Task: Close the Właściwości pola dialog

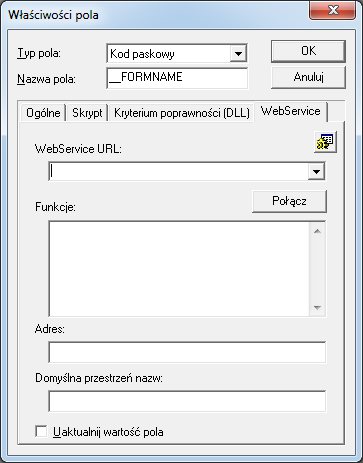Action: 332,11
